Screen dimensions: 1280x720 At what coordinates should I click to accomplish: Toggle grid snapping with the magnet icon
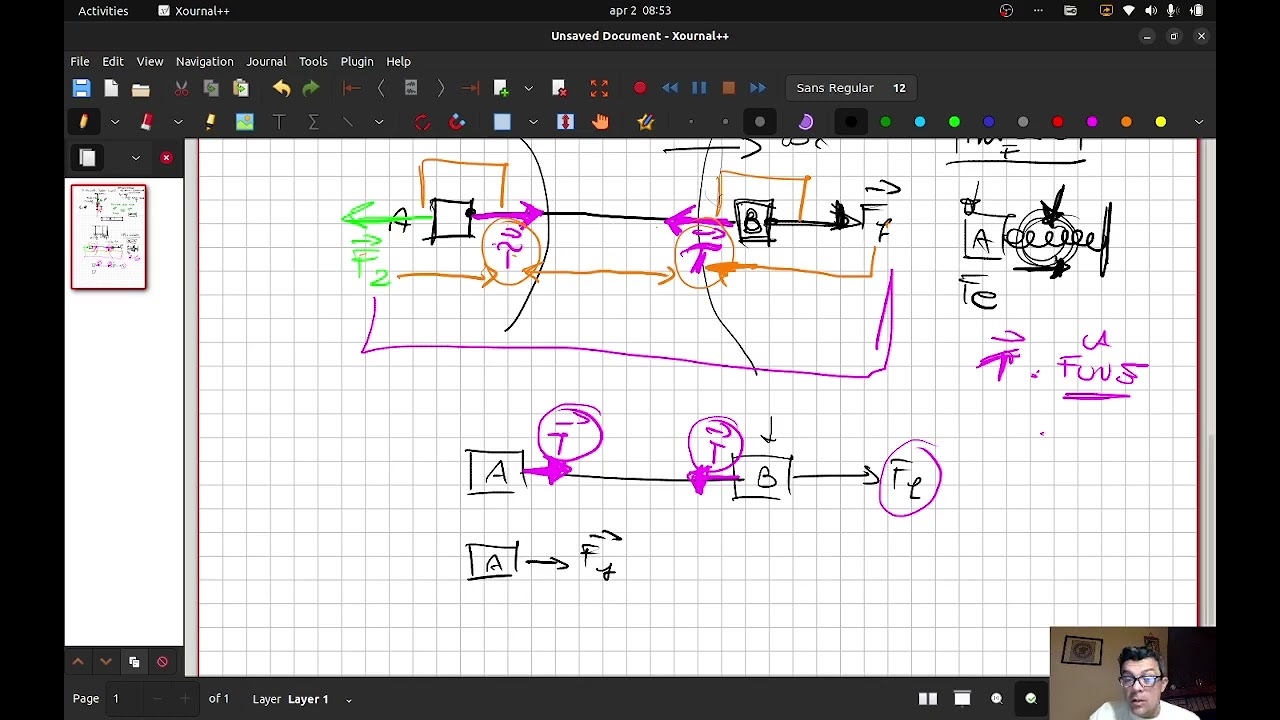pyautogui.click(x=457, y=122)
